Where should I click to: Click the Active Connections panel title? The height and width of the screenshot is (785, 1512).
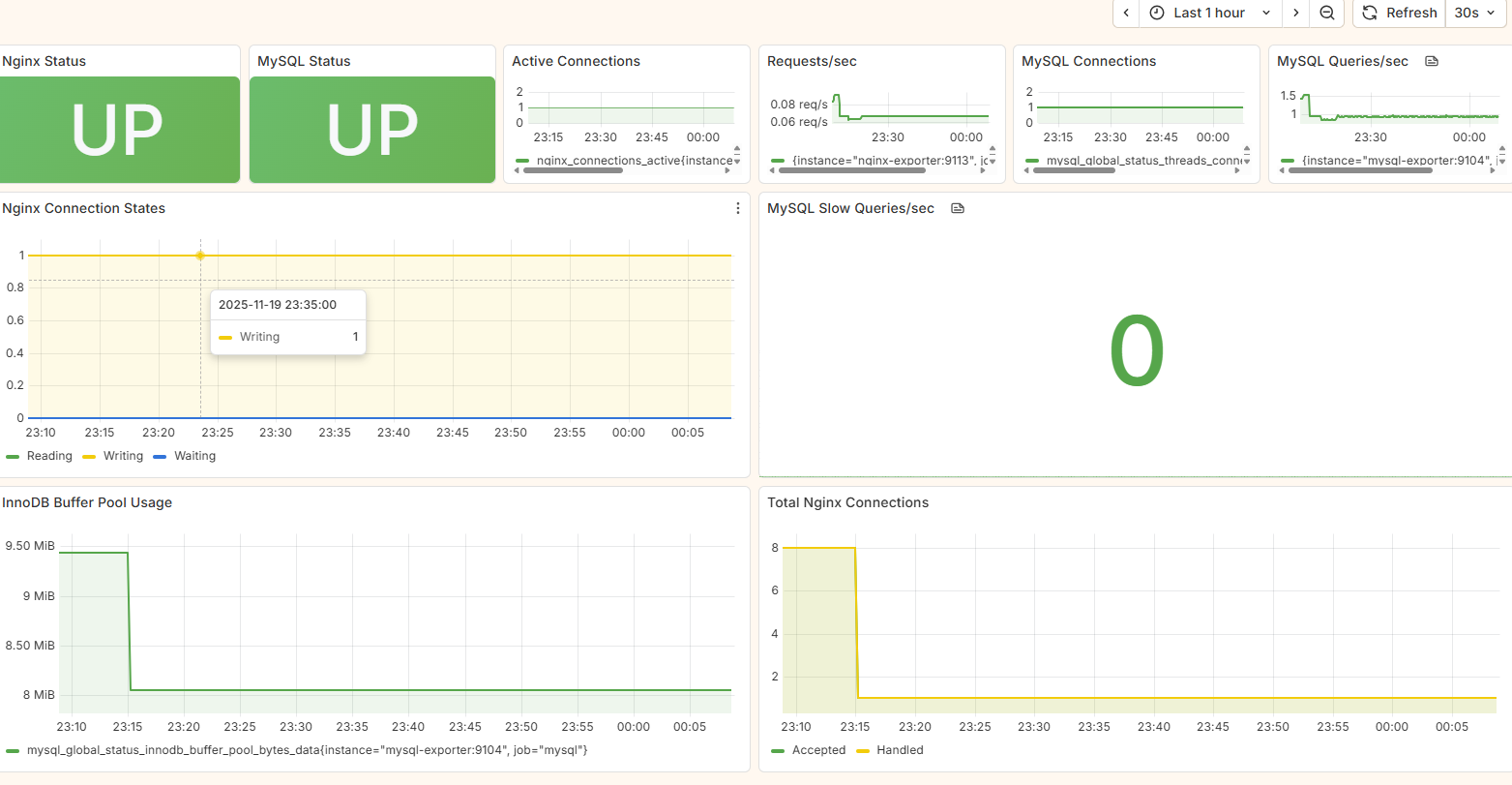point(576,60)
